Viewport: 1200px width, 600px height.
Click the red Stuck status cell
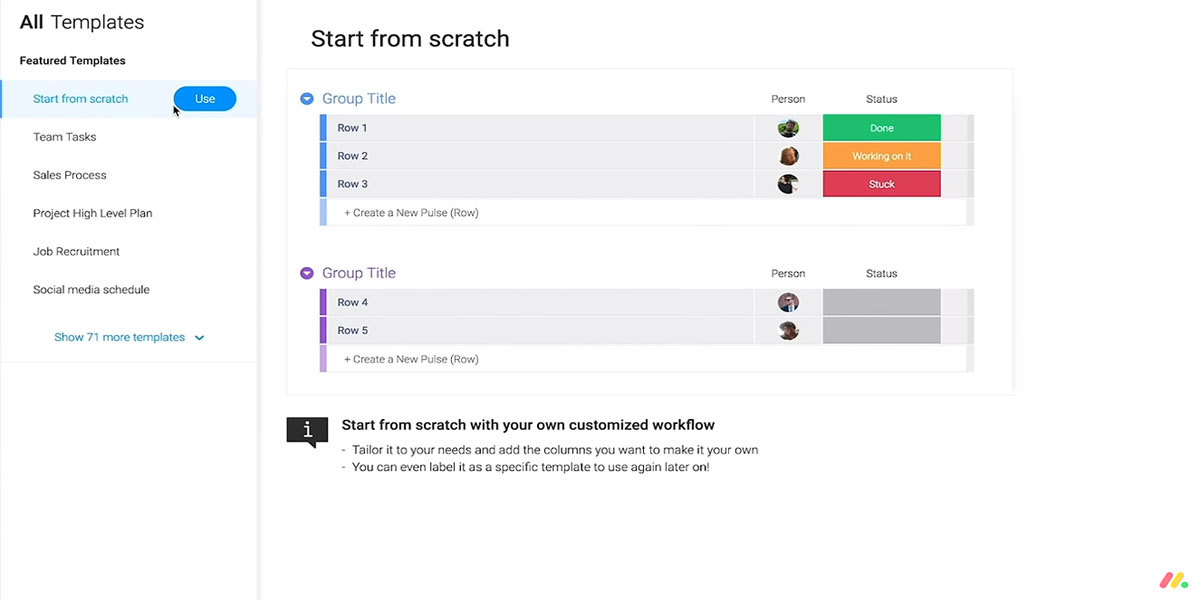pos(881,184)
